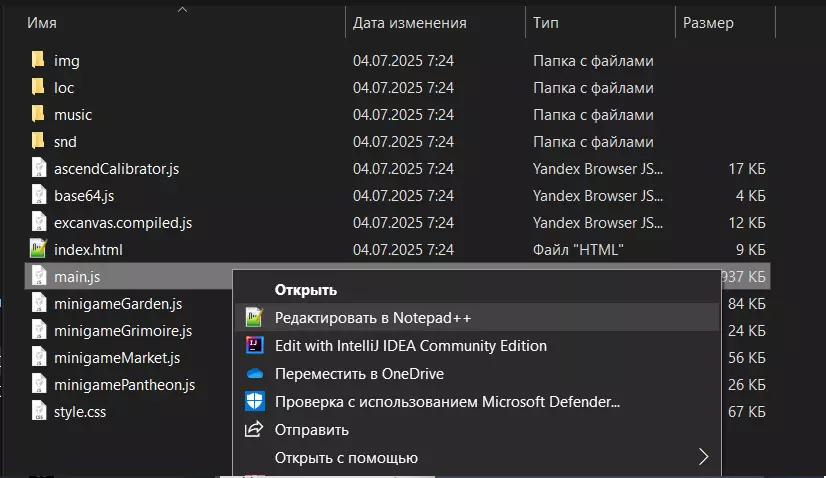Click the Send share icon

[254, 430]
